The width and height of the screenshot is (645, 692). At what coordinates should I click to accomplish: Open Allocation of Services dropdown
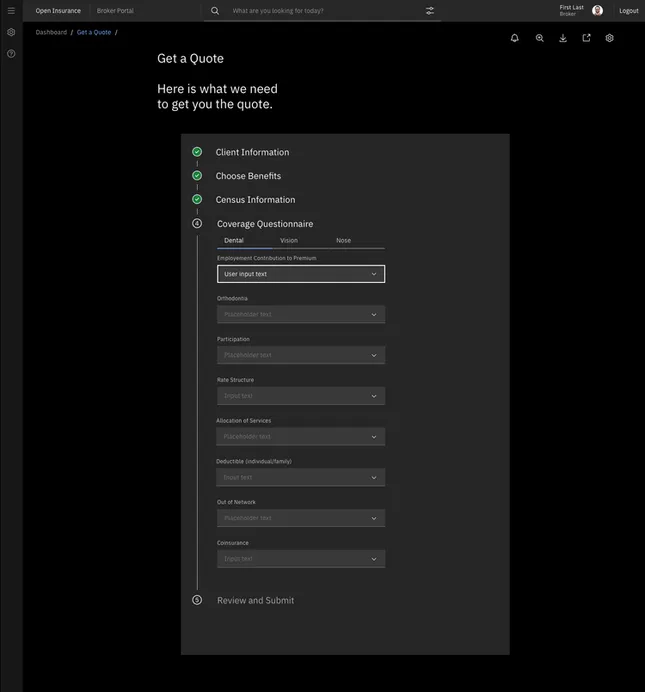(x=301, y=436)
